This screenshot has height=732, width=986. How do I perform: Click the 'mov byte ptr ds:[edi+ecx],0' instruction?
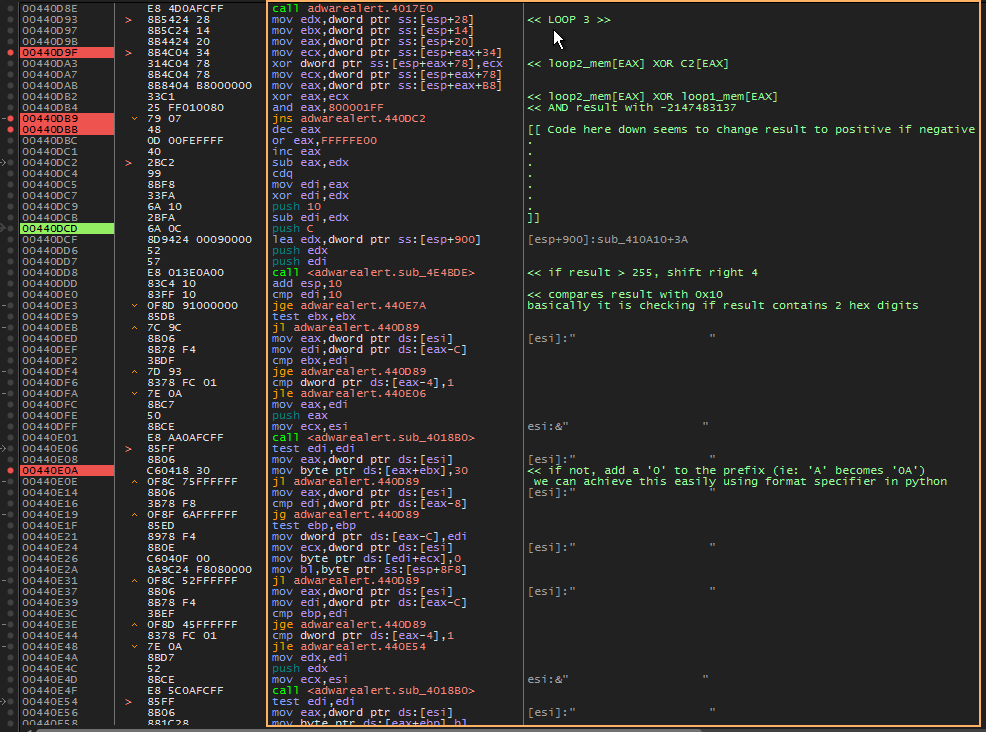[366, 558]
